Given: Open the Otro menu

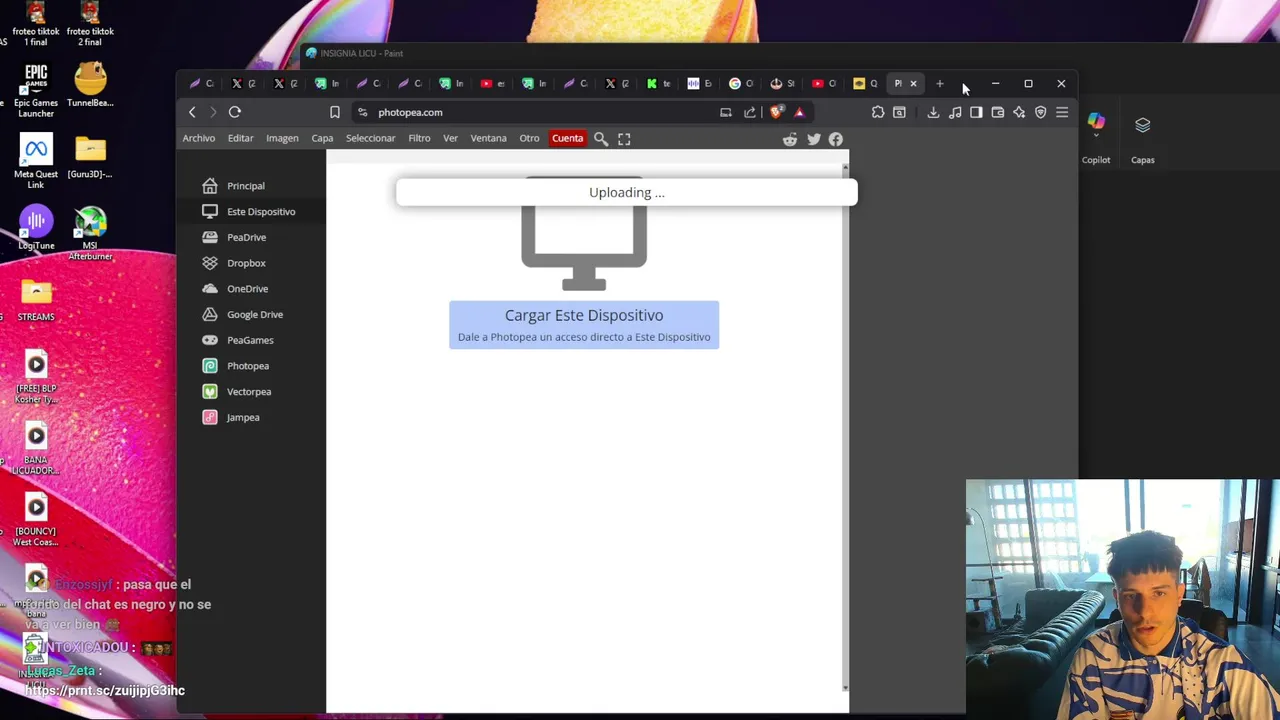Looking at the screenshot, I should (x=529, y=138).
